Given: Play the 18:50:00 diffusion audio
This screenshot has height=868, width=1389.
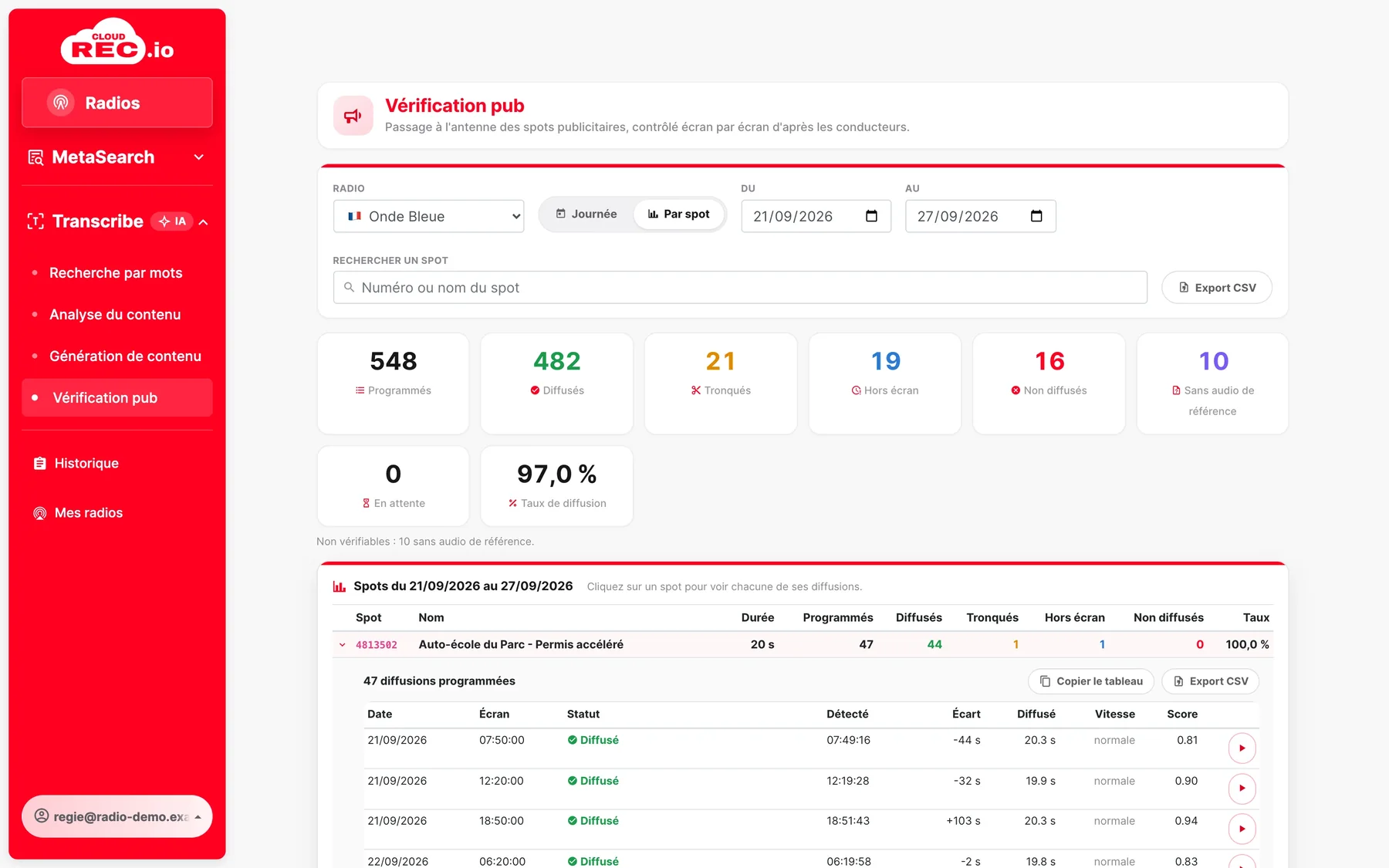Looking at the screenshot, I should 1242,829.
